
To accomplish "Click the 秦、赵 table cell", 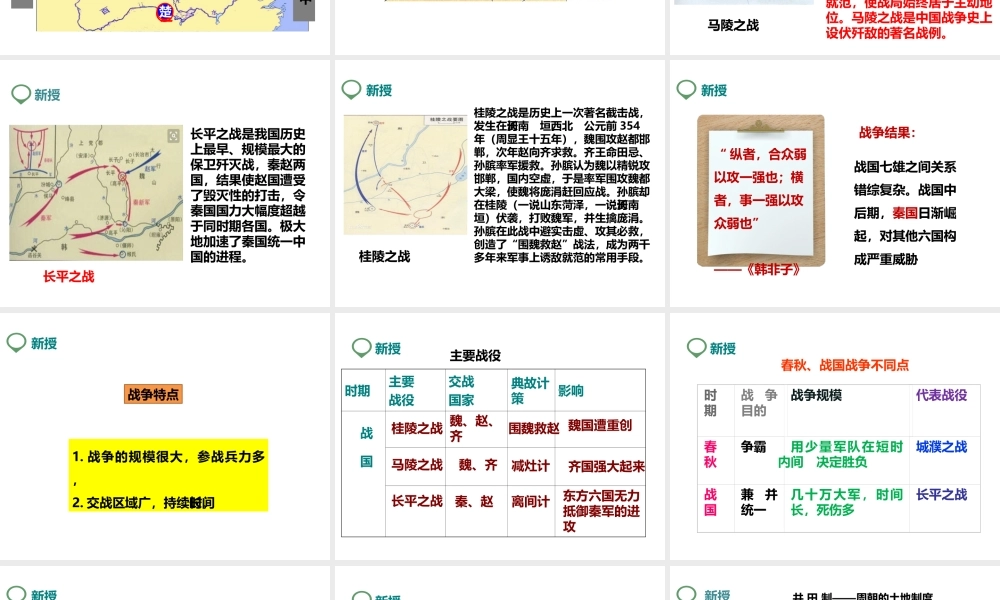I will [x=474, y=502].
